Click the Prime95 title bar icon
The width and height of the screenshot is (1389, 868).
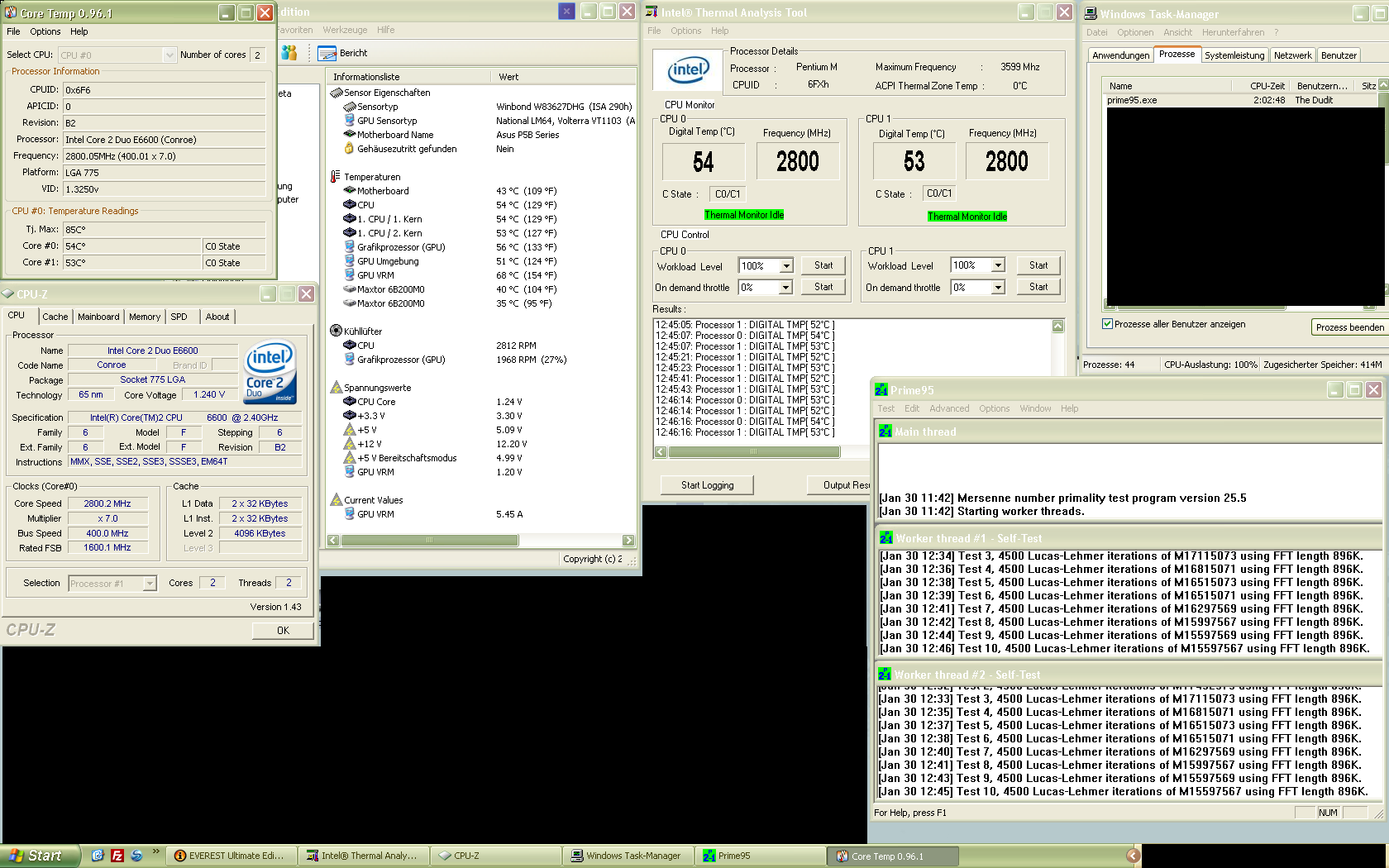(x=881, y=390)
